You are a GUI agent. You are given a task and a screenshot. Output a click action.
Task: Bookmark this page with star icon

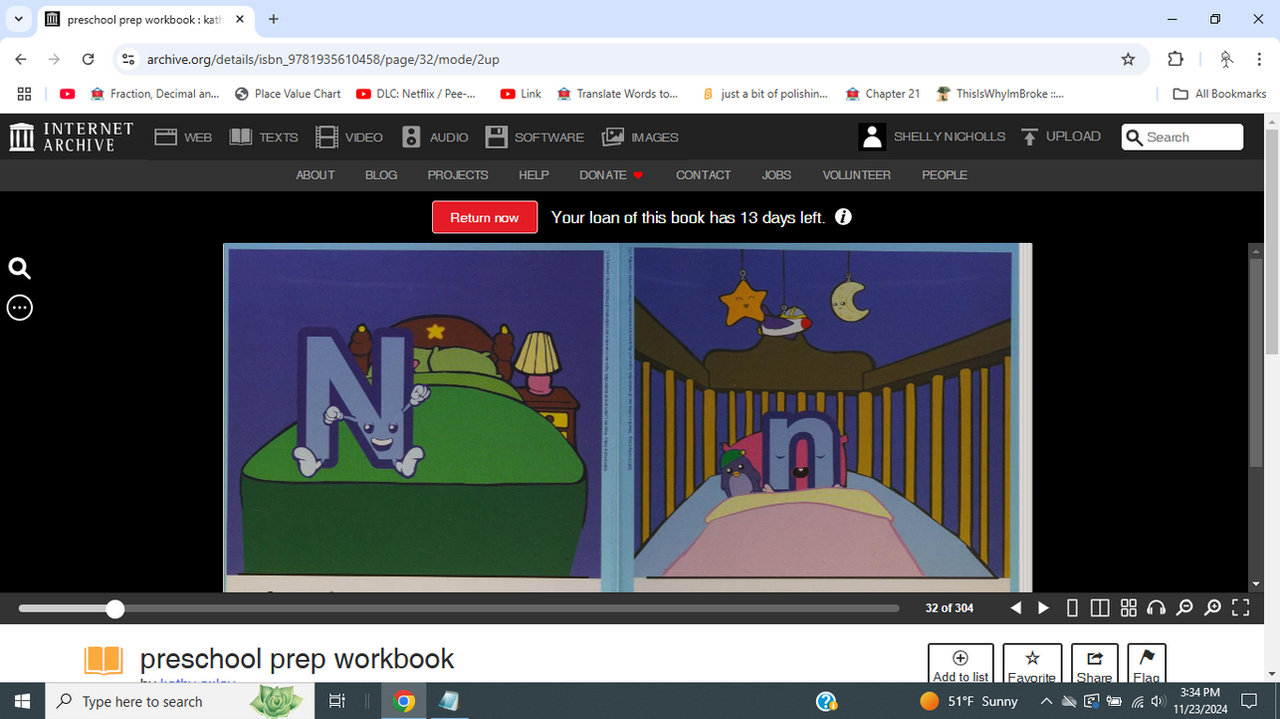[x=1128, y=59]
